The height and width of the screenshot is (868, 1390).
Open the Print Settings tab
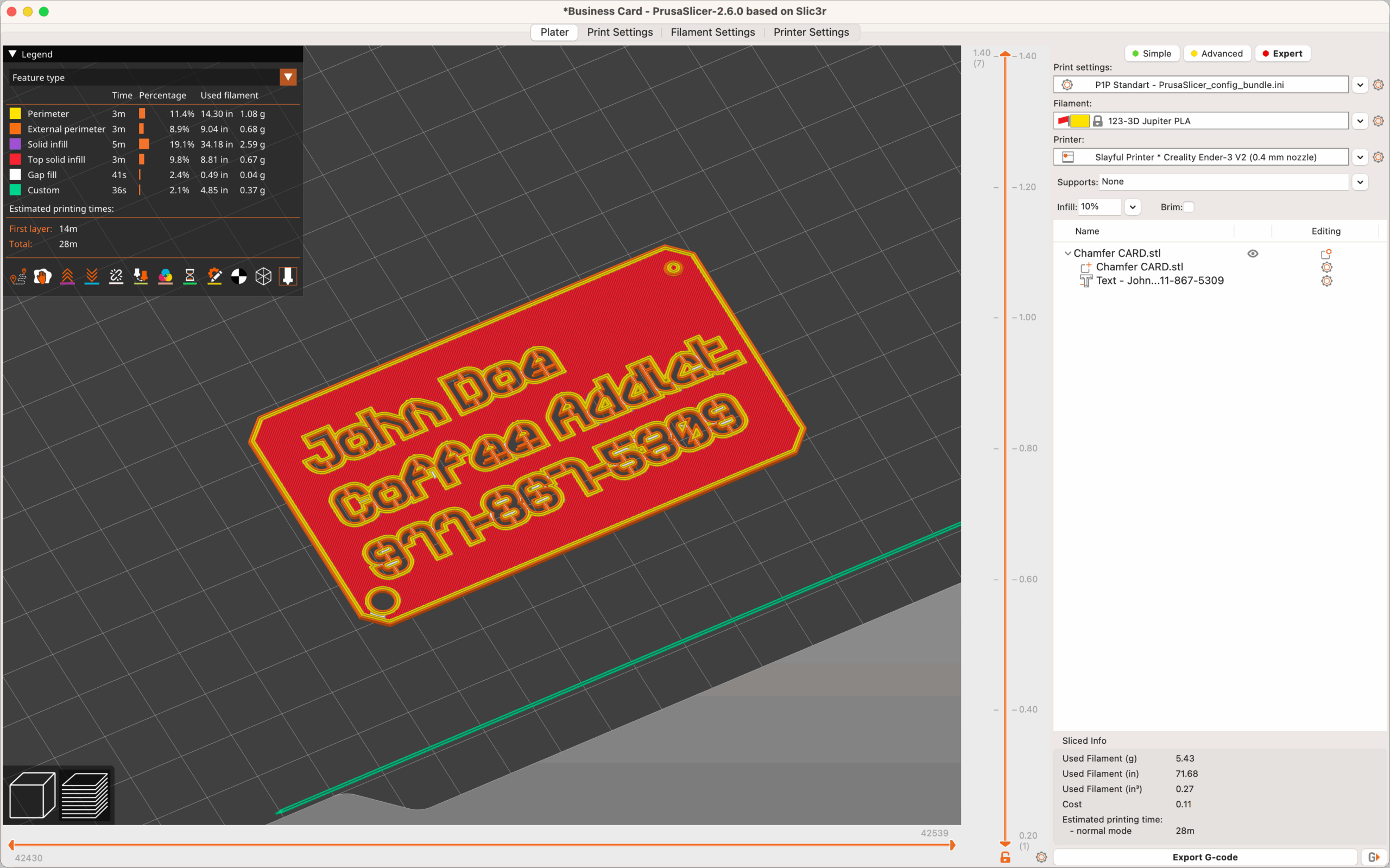620,32
